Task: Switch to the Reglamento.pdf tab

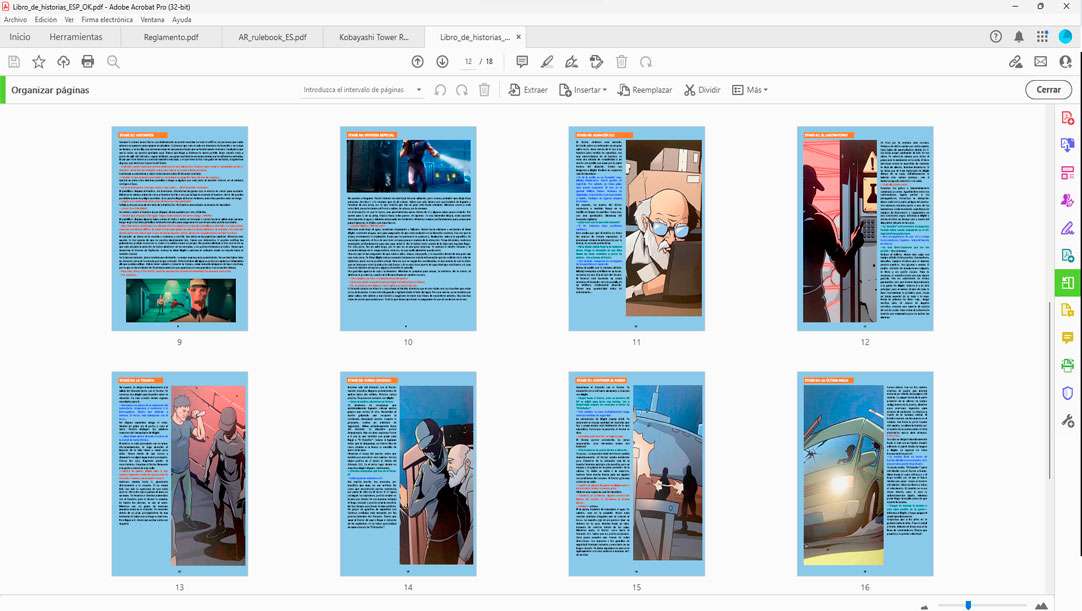Action: pyautogui.click(x=171, y=37)
